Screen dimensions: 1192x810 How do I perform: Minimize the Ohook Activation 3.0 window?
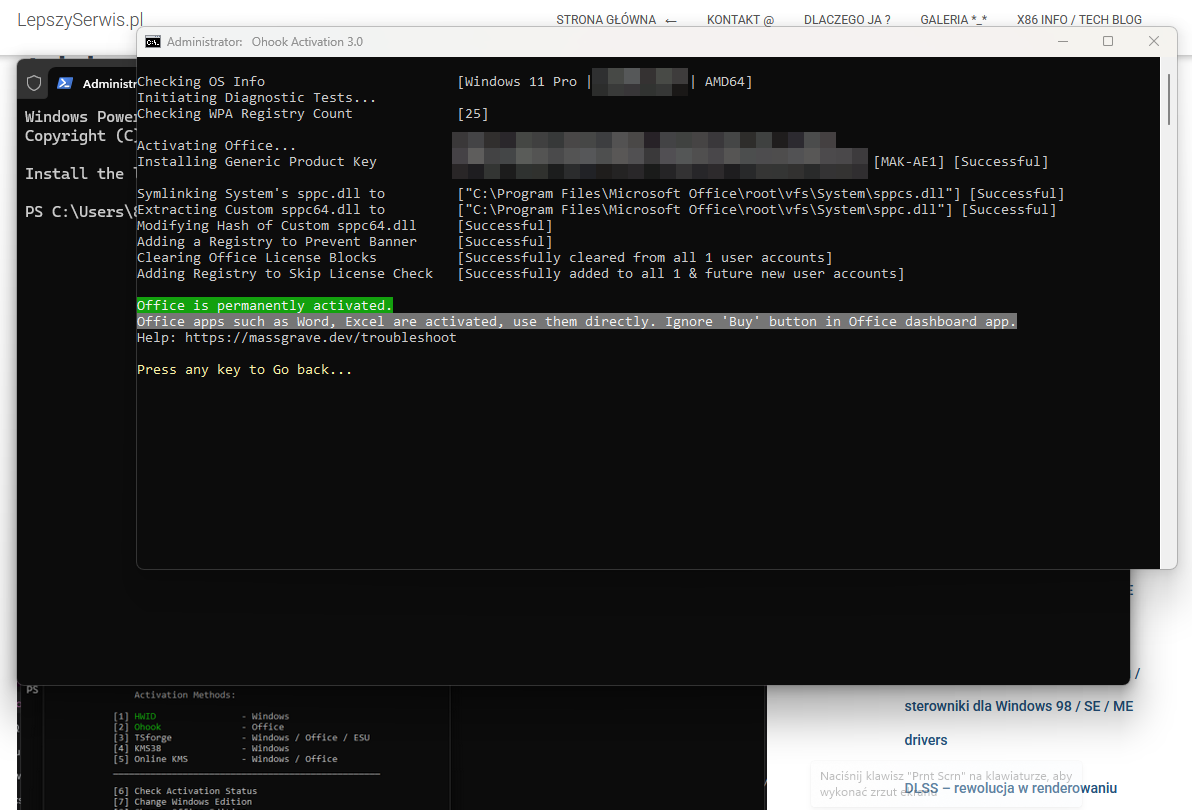click(1063, 42)
